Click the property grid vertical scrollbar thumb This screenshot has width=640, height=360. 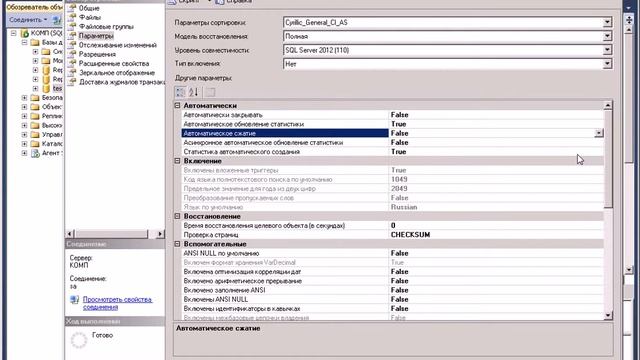click(x=608, y=159)
